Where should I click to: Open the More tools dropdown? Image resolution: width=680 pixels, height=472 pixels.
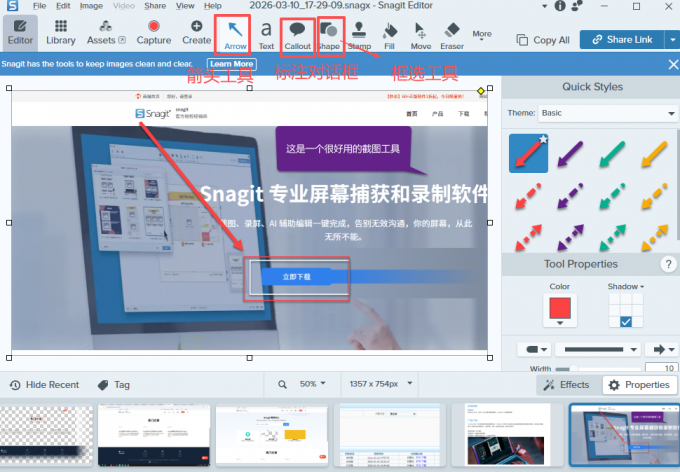point(482,36)
